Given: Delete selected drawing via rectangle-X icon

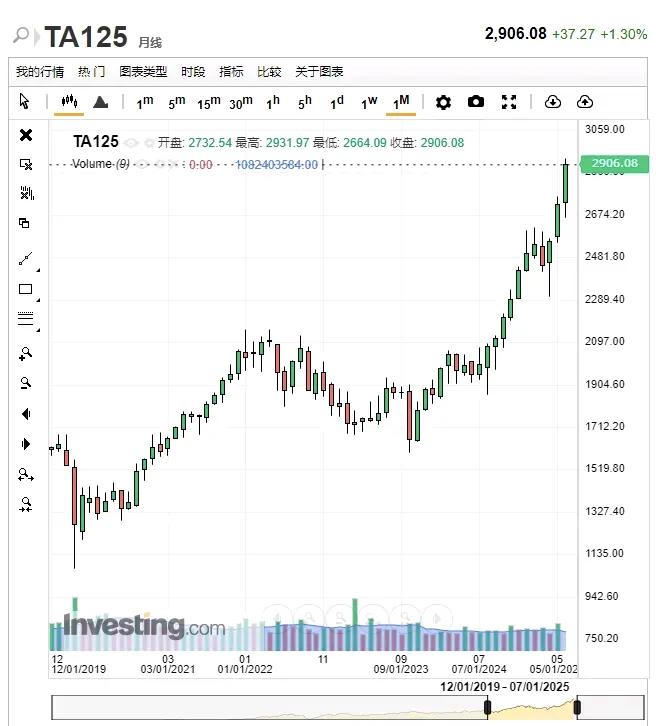Looking at the screenshot, I should click(x=25, y=164).
